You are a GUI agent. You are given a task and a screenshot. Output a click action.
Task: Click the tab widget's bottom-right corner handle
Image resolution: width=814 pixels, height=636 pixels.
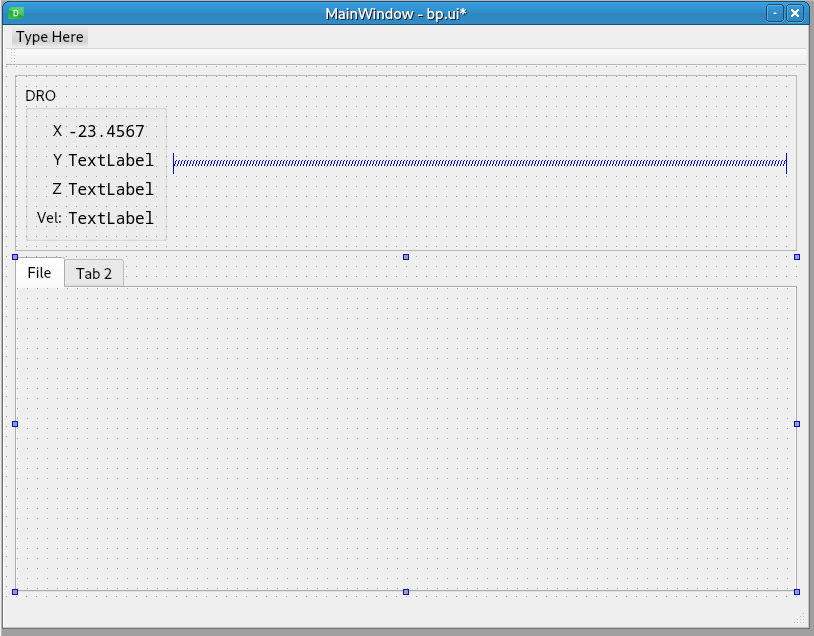click(797, 592)
